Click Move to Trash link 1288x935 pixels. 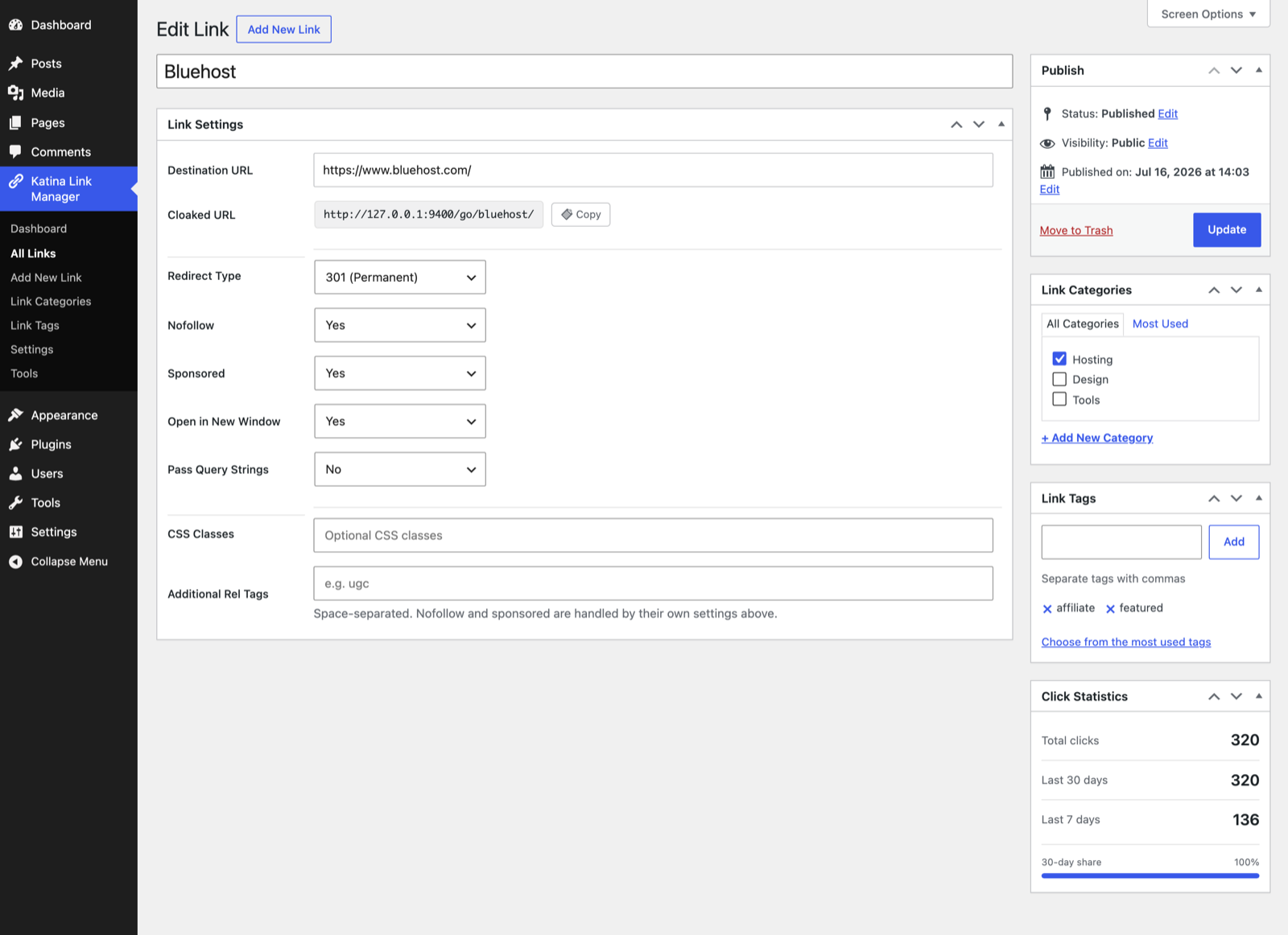pyautogui.click(x=1076, y=231)
